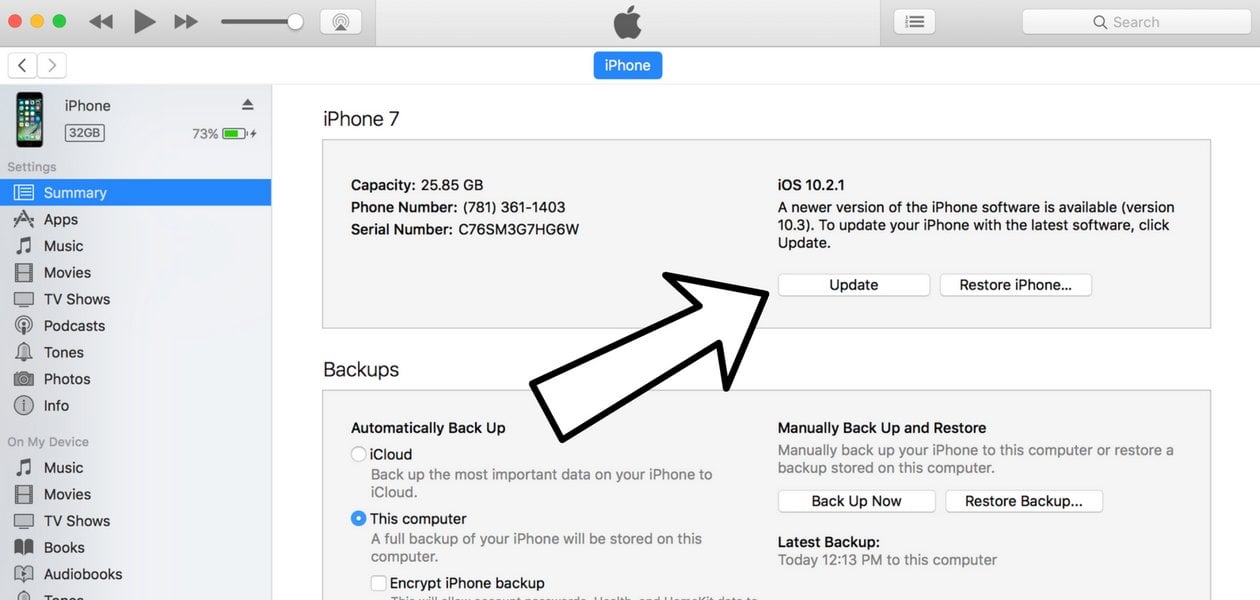Click the AirPlay icon button
The image size is (1260, 600).
tap(341, 22)
